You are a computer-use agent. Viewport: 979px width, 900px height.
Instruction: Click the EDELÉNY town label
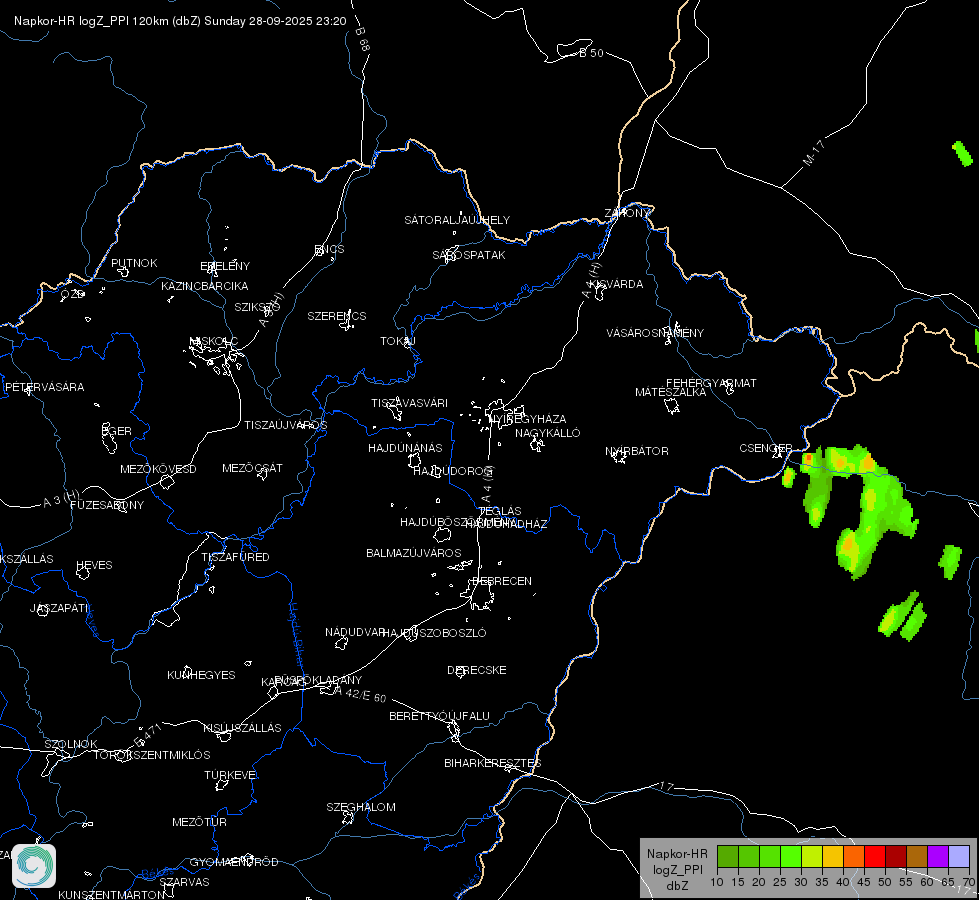click(225, 266)
